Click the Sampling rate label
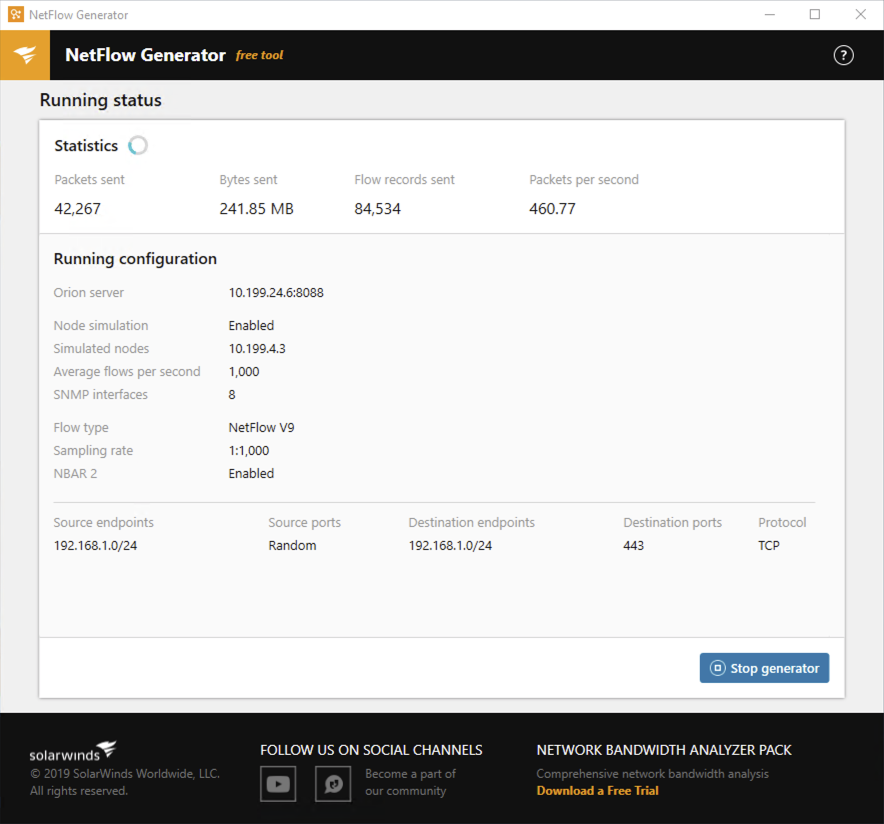 click(93, 450)
